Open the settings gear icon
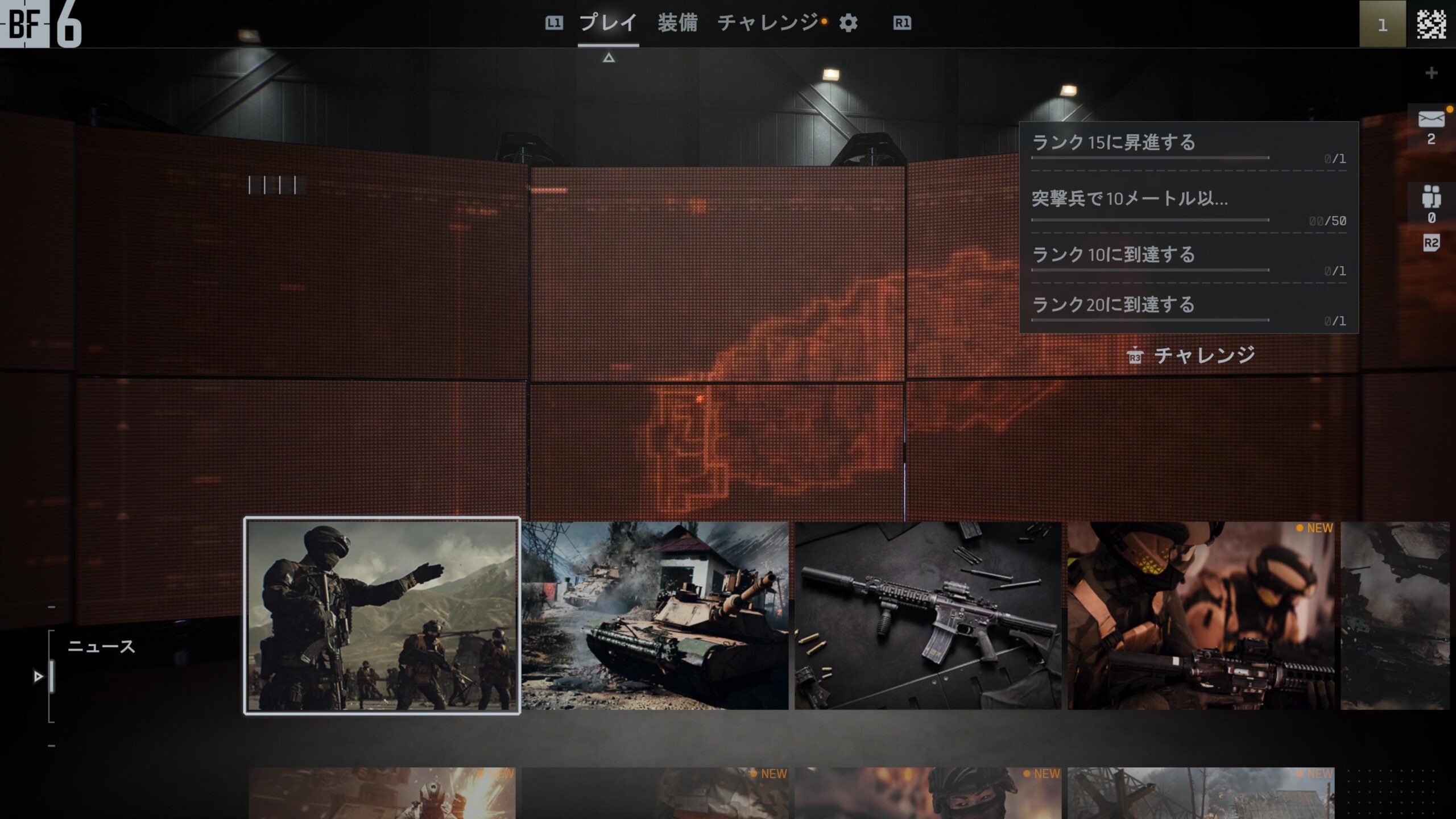This screenshot has width=1456, height=819. (848, 23)
